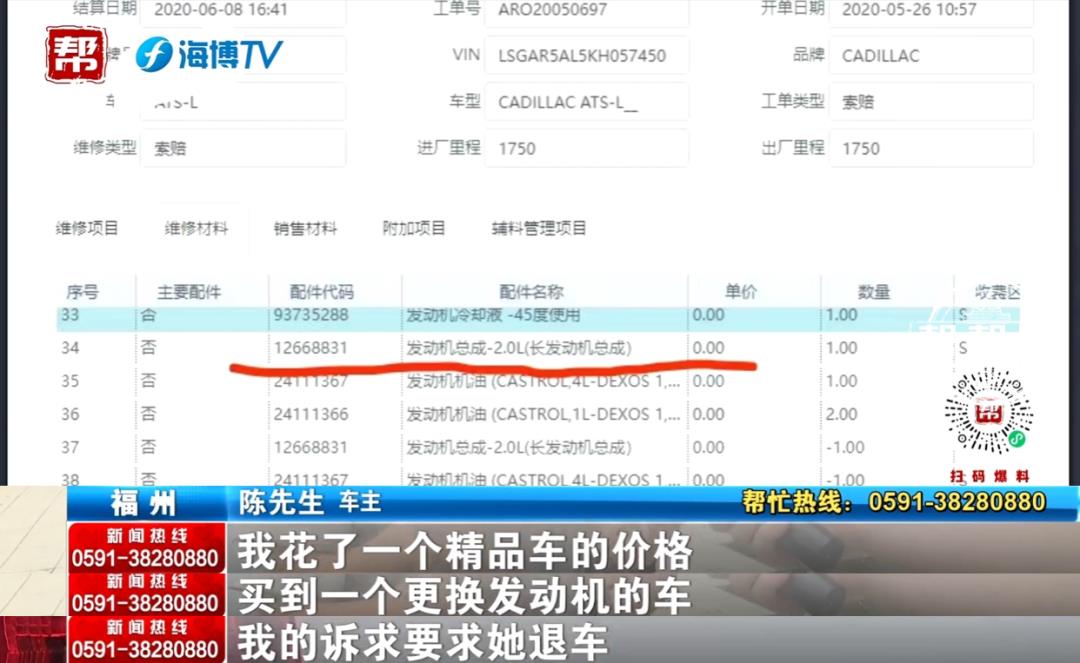Select the 0.00 price in row 34
Viewport: 1080px width, 663px height.
708,348
